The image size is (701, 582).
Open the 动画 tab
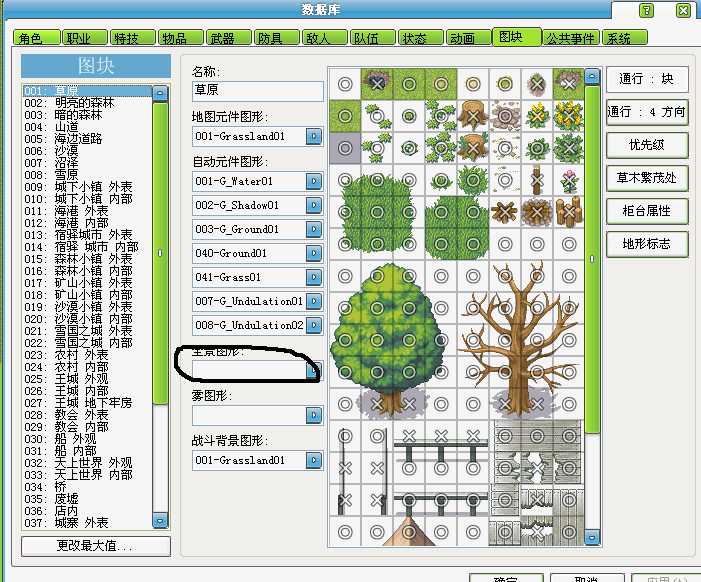point(468,38)
